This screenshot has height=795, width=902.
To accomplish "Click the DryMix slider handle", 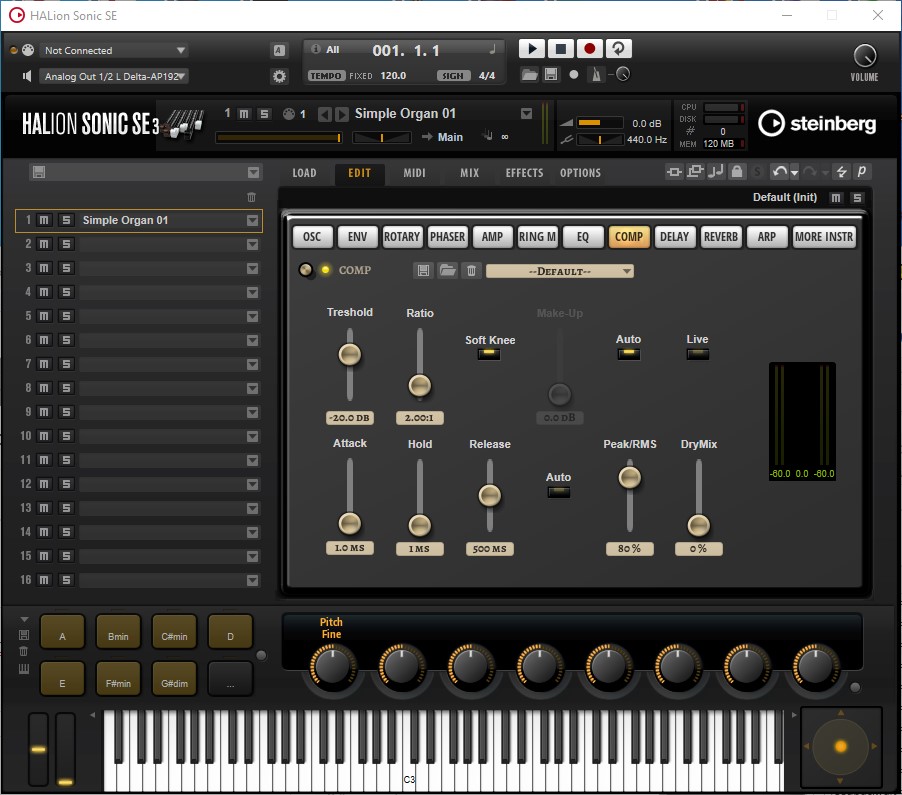I will [698, 525].
